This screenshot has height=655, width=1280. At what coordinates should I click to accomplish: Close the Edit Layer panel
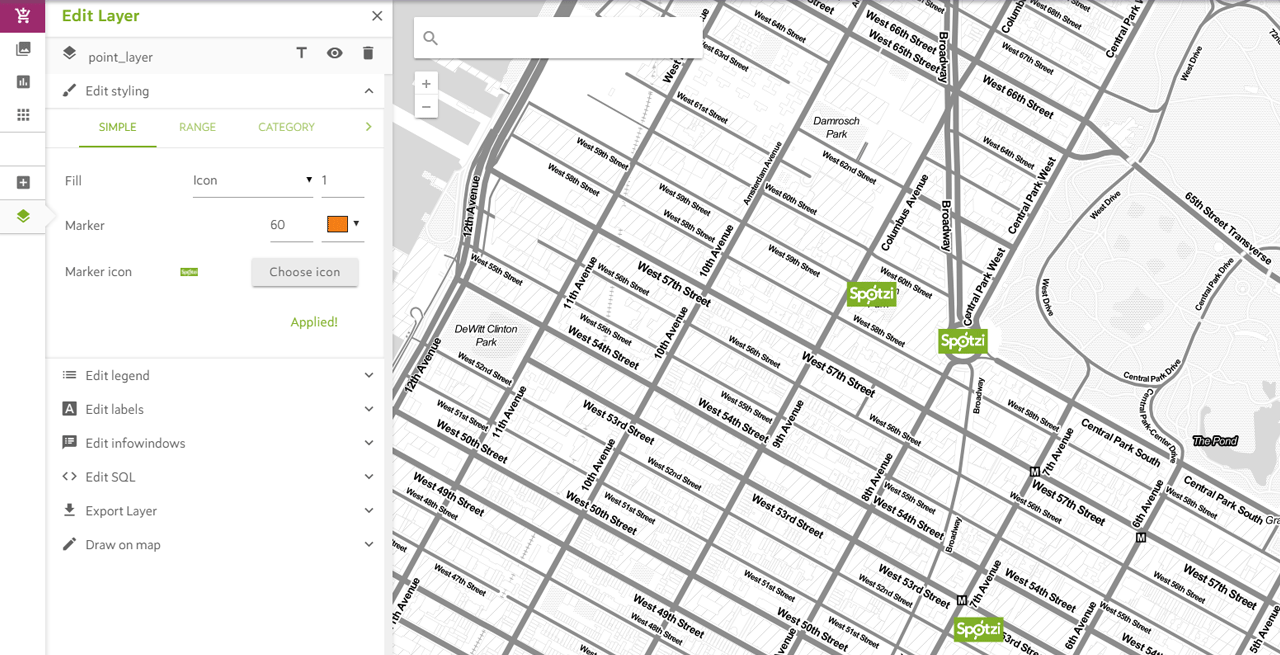pos(377,16)
